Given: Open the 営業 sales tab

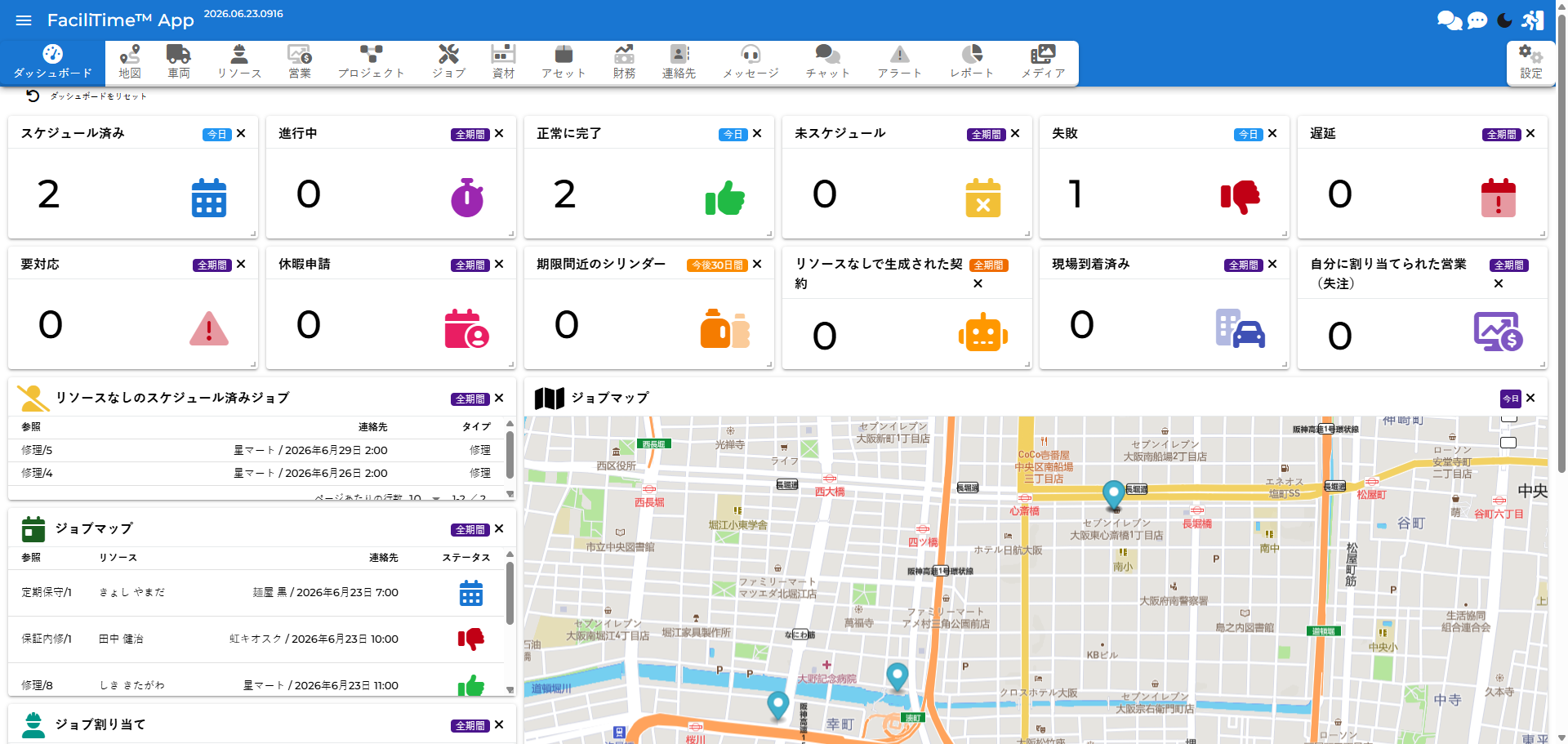Looking at the screenshot, I should (300, 62).
